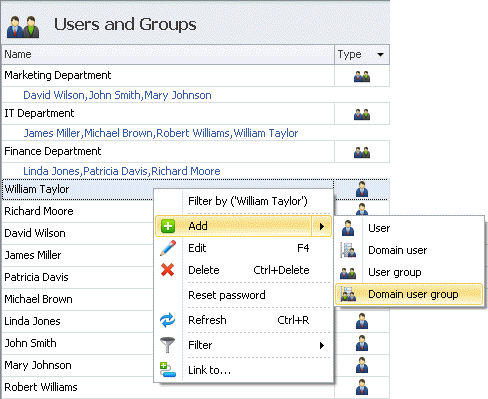Image resolution: width=488 pixels, height=399 pixels.
Task: Expand the Add submenu arrow
Action: (x=322, y=226)
